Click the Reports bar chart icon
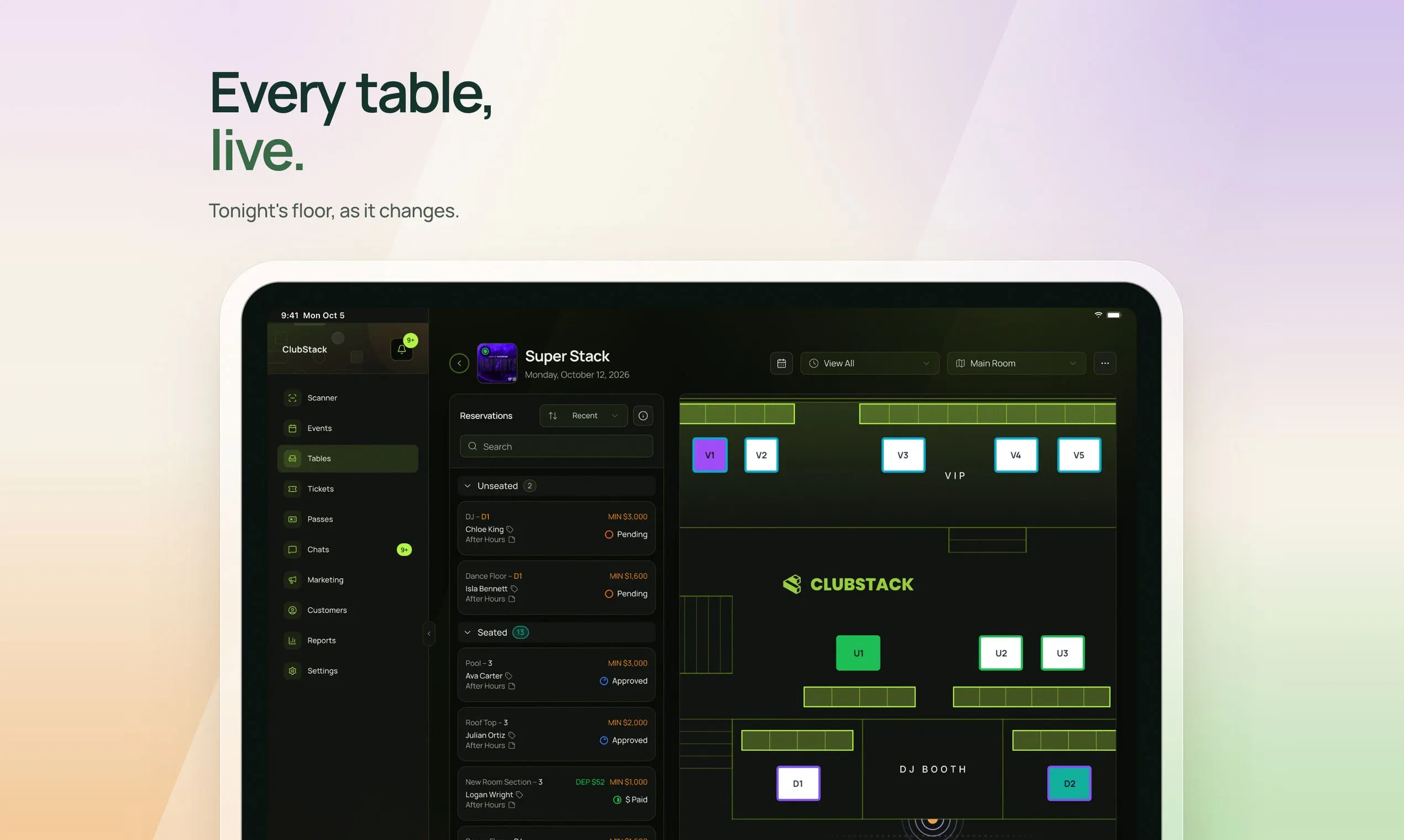The height and width of the screenshot is (840, 1404). click(x=292, y=640)
